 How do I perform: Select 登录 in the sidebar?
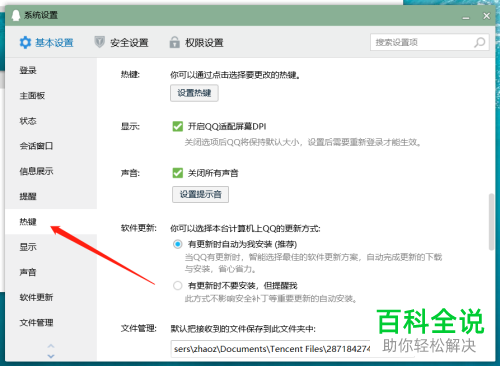click(x=51, y=70)
